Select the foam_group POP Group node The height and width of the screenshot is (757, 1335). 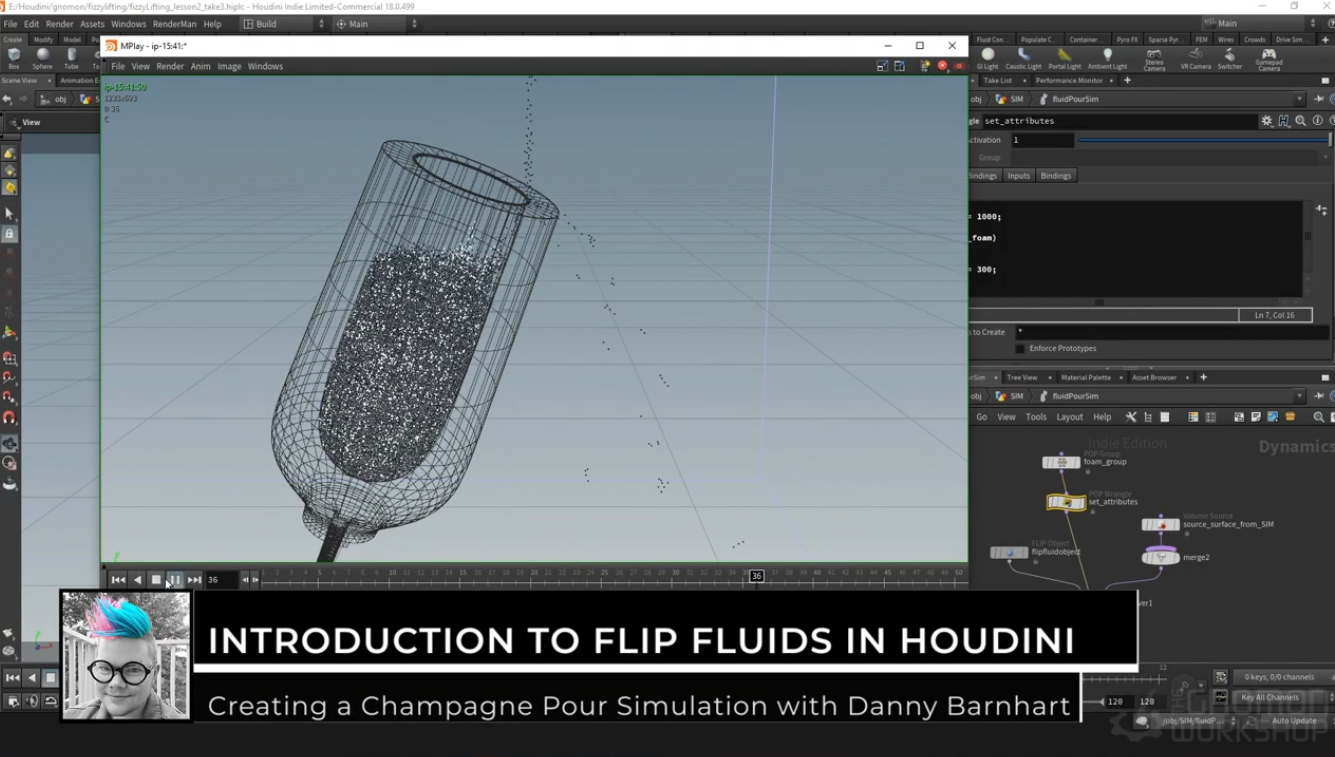pos(1061,462)
